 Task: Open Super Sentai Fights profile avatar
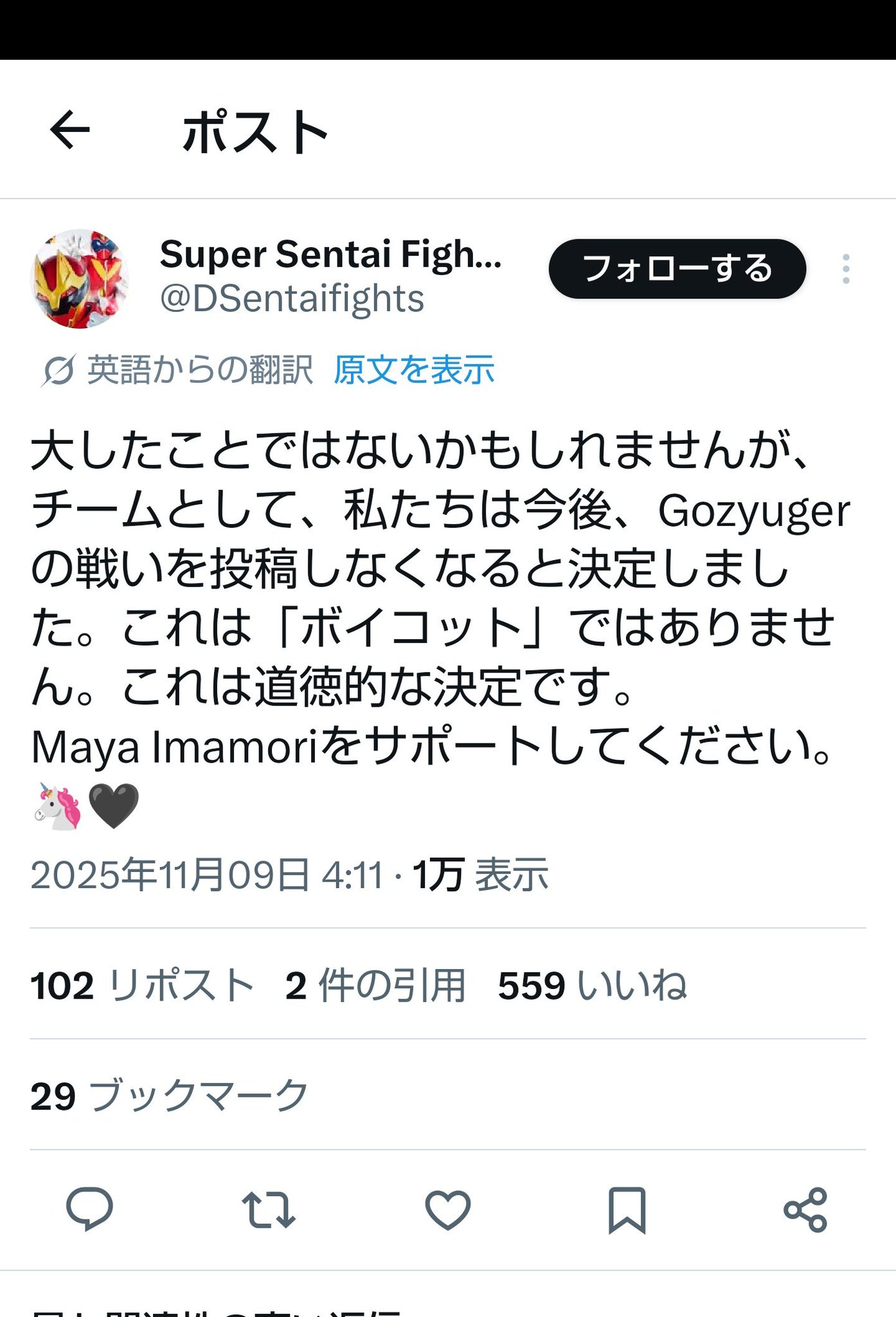pos(80,278)
